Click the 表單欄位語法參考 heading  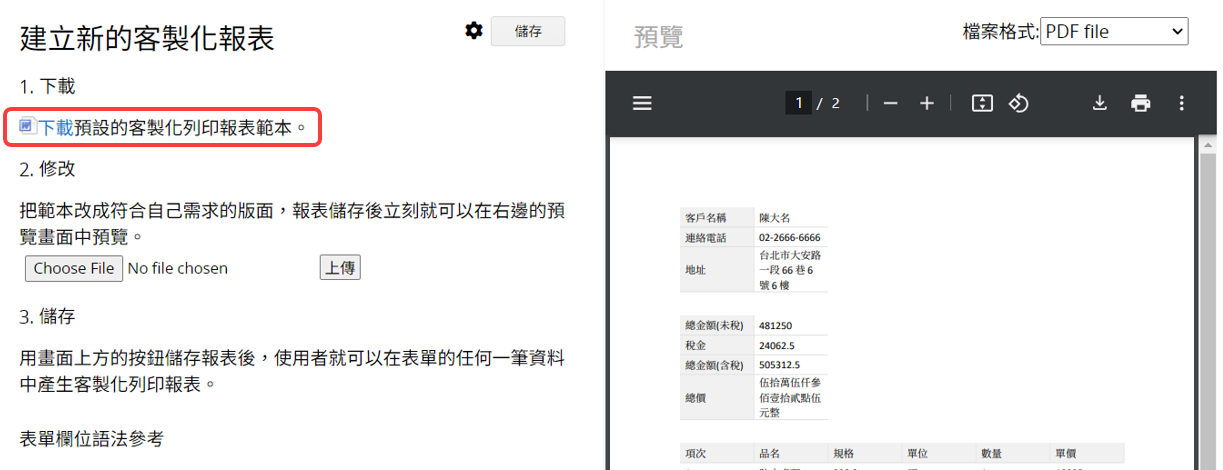(91, 438)
